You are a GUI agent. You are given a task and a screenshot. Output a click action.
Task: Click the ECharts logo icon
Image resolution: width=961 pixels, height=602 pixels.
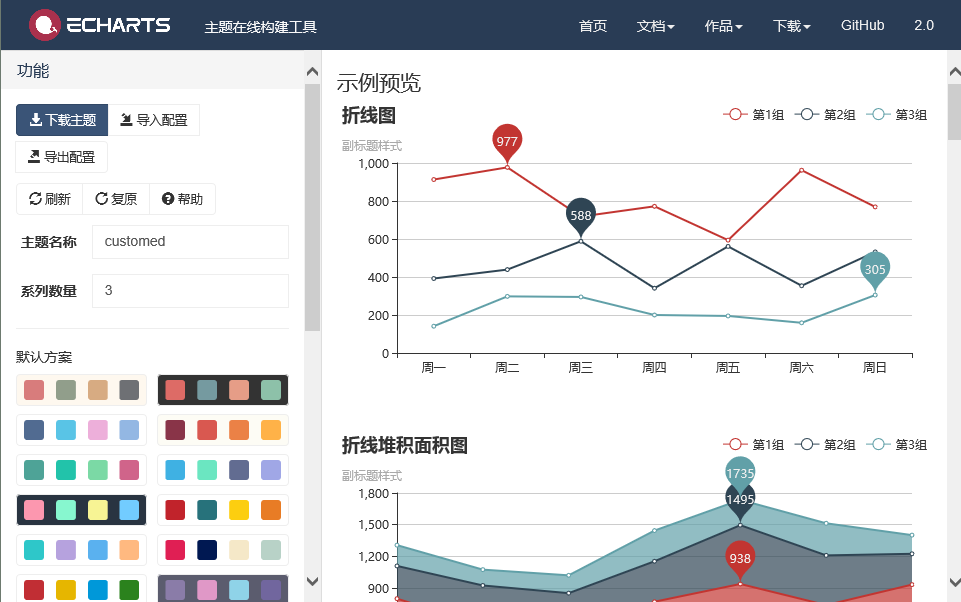pyautogui.click(x=45, y=25)
